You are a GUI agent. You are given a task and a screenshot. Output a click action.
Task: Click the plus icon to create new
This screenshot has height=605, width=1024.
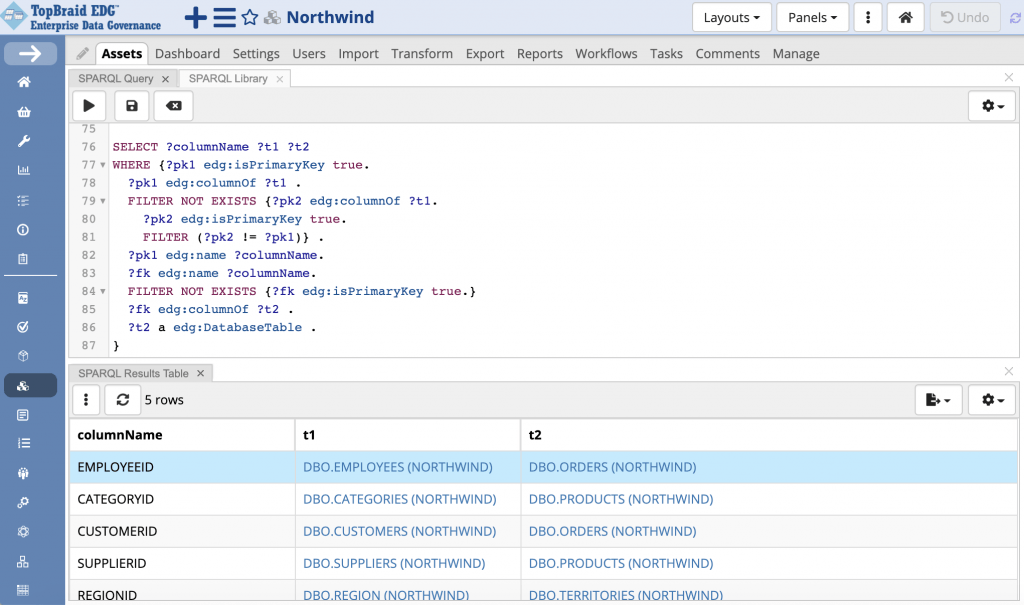point(195,18)
